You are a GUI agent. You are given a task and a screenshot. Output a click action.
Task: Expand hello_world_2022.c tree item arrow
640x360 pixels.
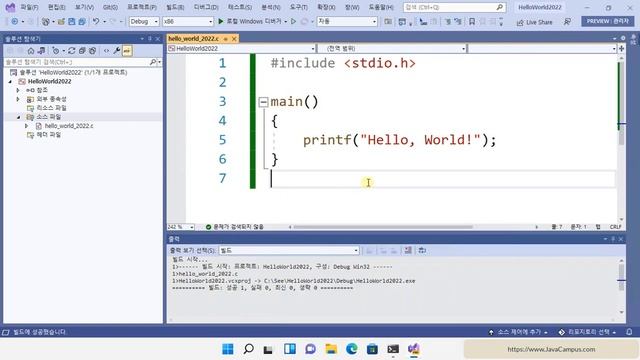point(27,126)
